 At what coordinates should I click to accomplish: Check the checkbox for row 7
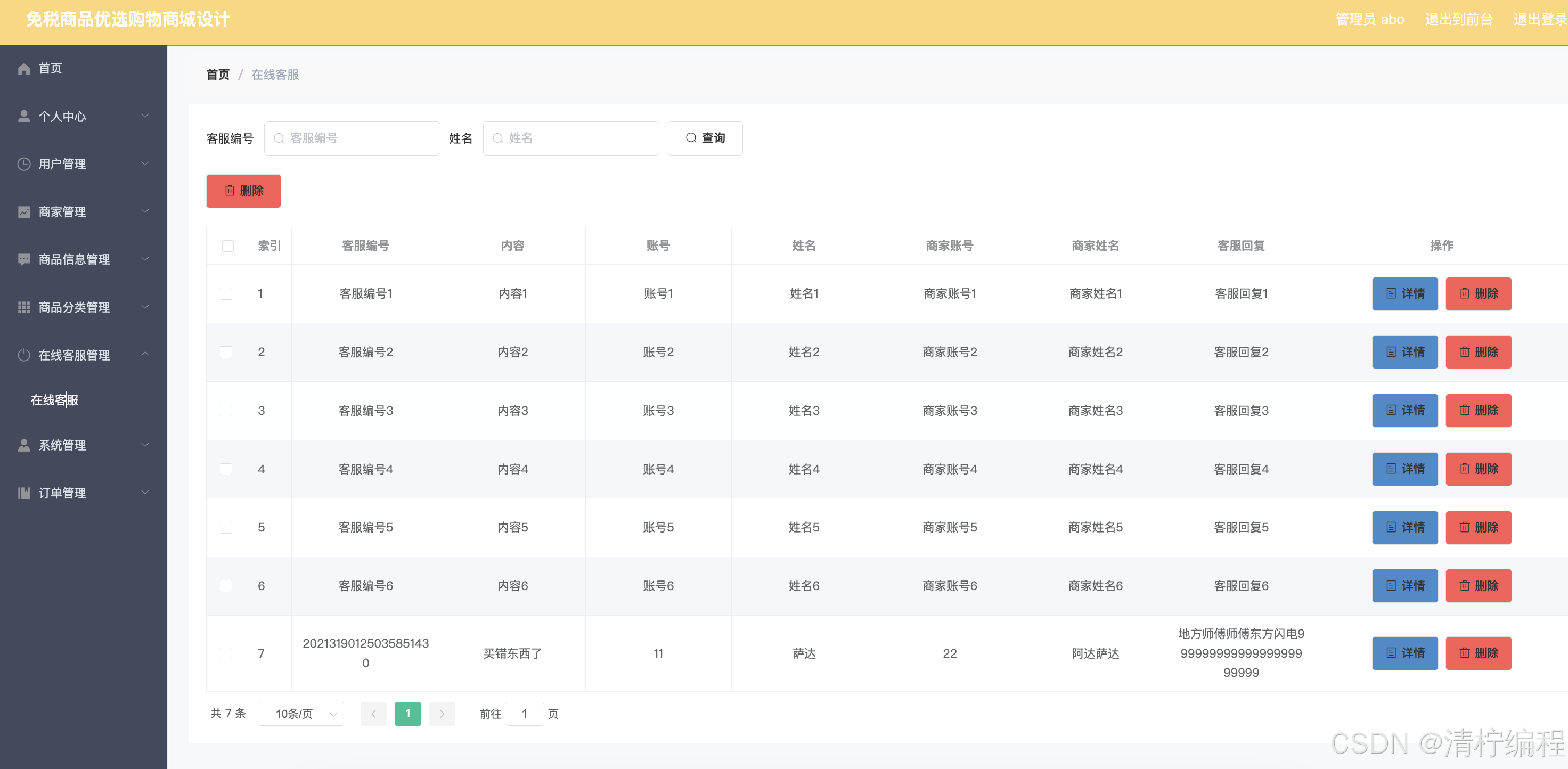click(x=226, y=653)
